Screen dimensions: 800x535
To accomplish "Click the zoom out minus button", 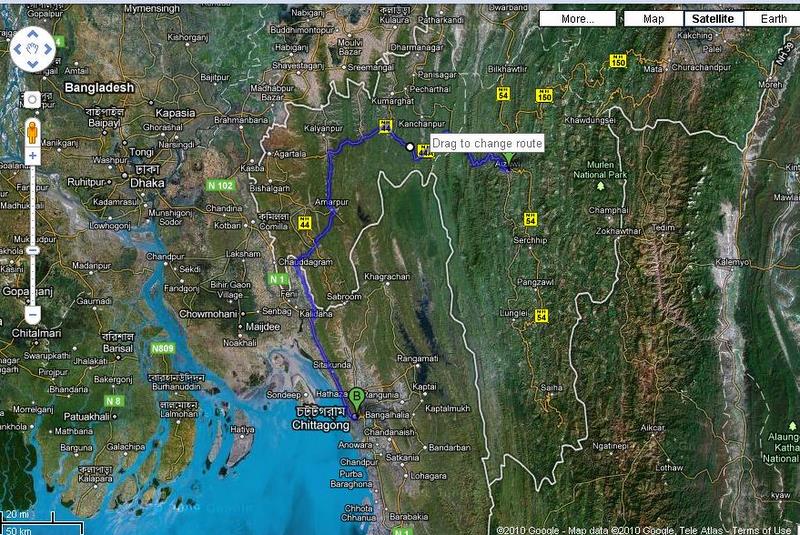I will click(32, 316).
